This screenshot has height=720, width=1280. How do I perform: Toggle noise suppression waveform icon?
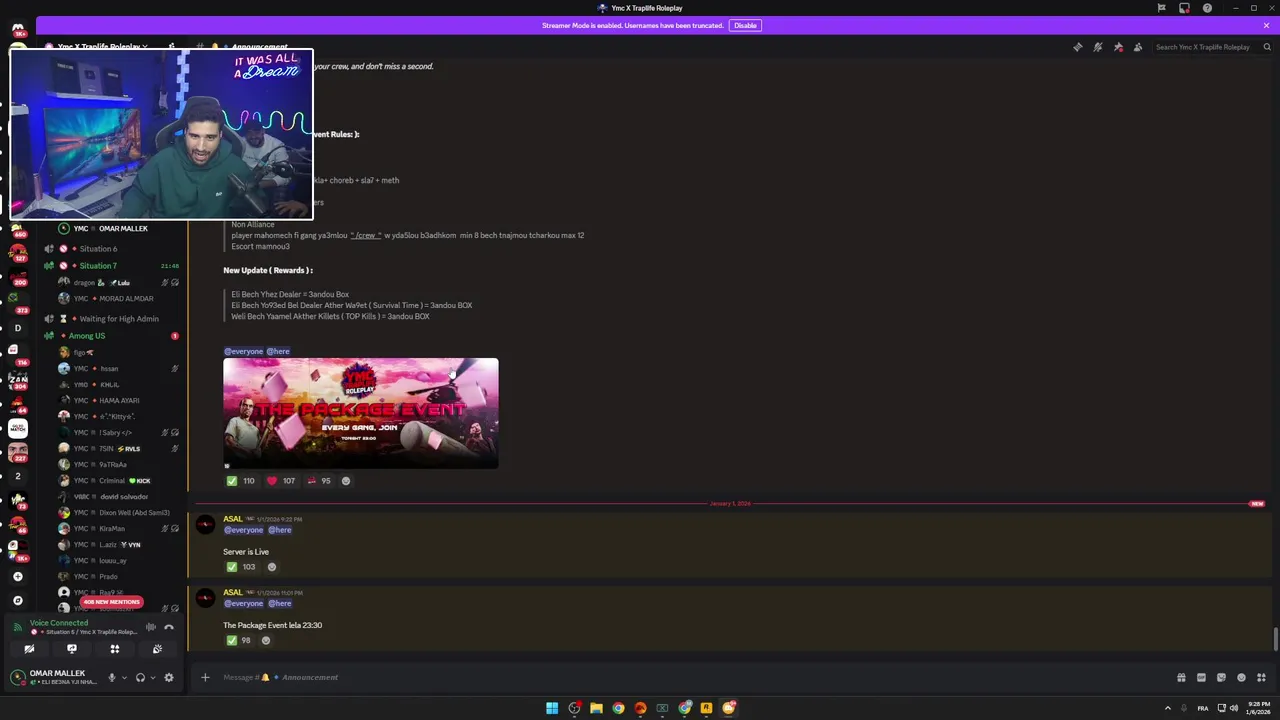pyautogui.click(x=150, y=627)
